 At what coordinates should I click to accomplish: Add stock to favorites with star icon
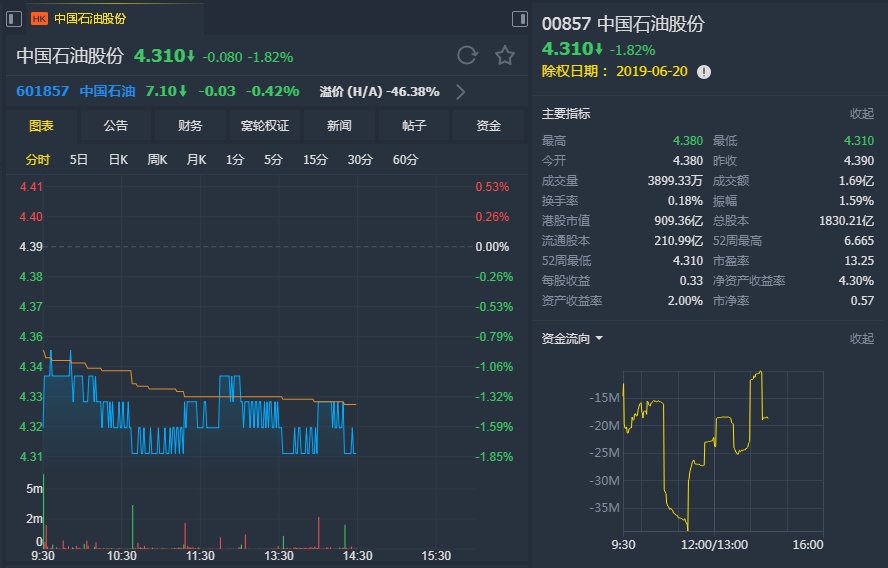point(505,56)
